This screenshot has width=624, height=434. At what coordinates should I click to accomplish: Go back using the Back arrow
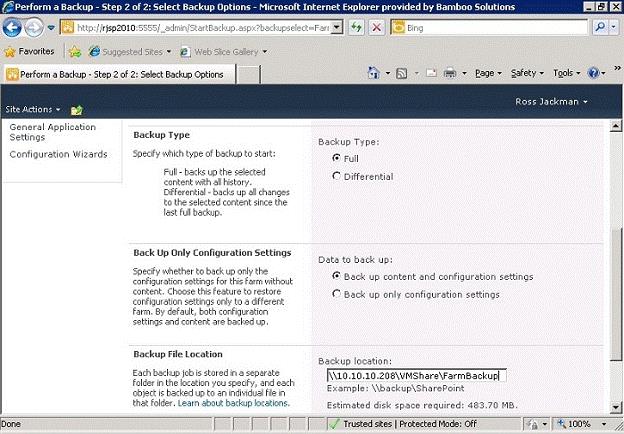pos(12,28)
